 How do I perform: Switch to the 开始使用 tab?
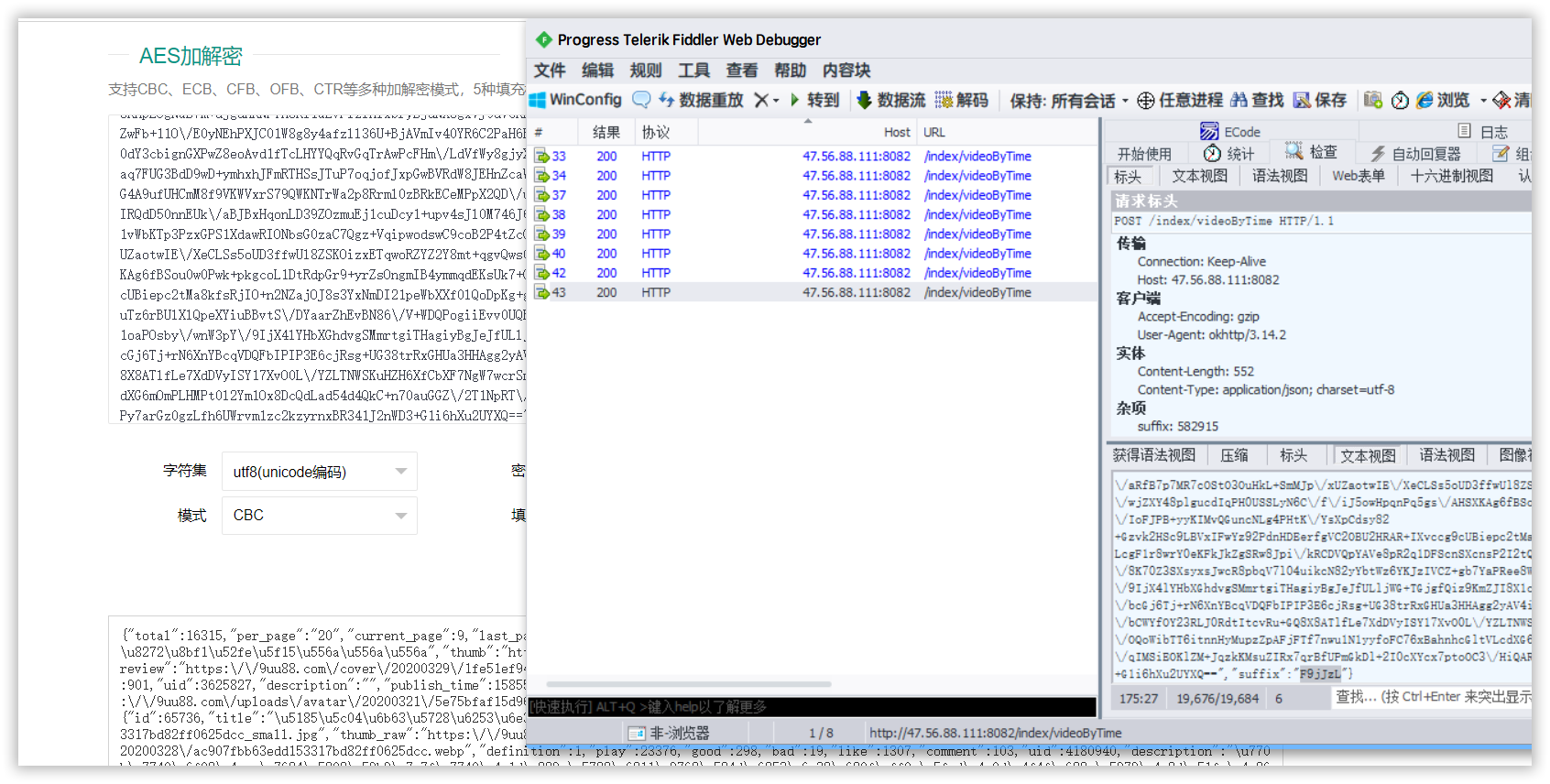(1144, 154)
